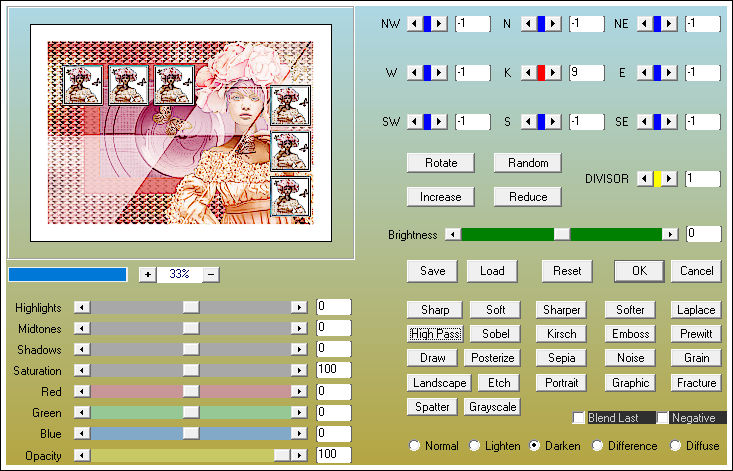Click Opacity slider left arrow
This screenshot has width=733, height=471.
click(x=82, y=455)
